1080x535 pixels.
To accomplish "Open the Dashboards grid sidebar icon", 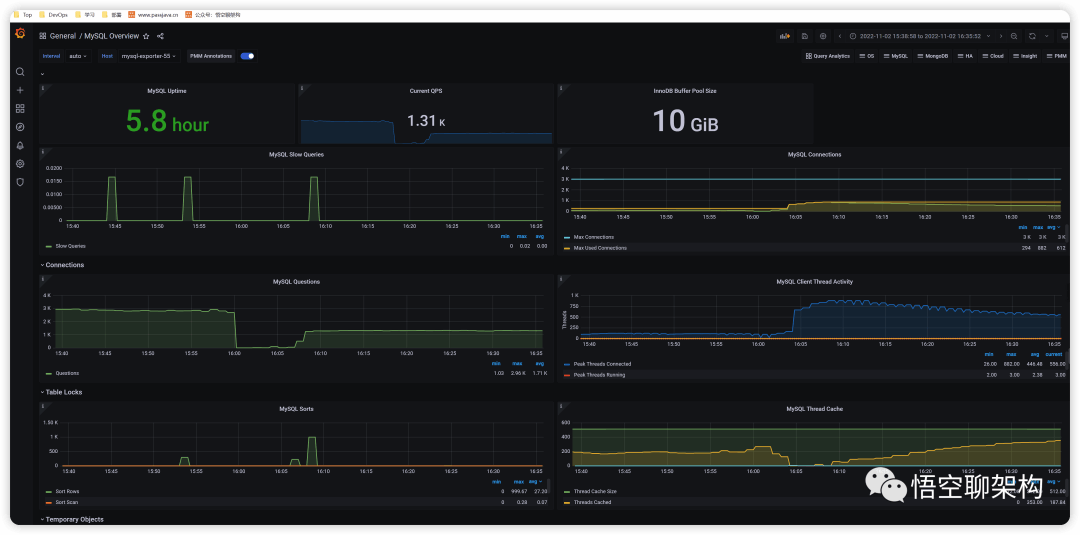I will [x=20, y=108].
